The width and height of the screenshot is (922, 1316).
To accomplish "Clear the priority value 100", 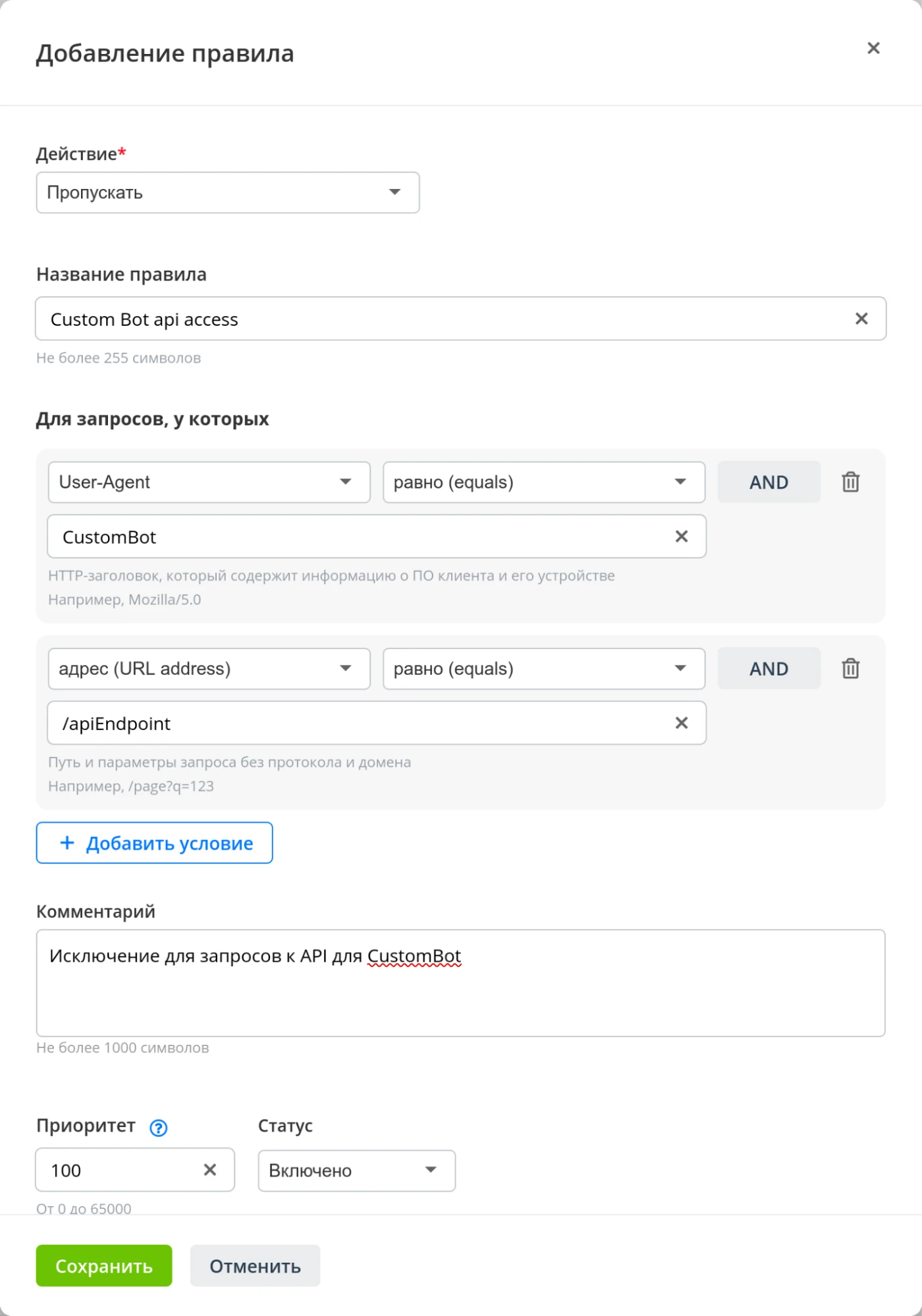I will tap(211, 1170).
